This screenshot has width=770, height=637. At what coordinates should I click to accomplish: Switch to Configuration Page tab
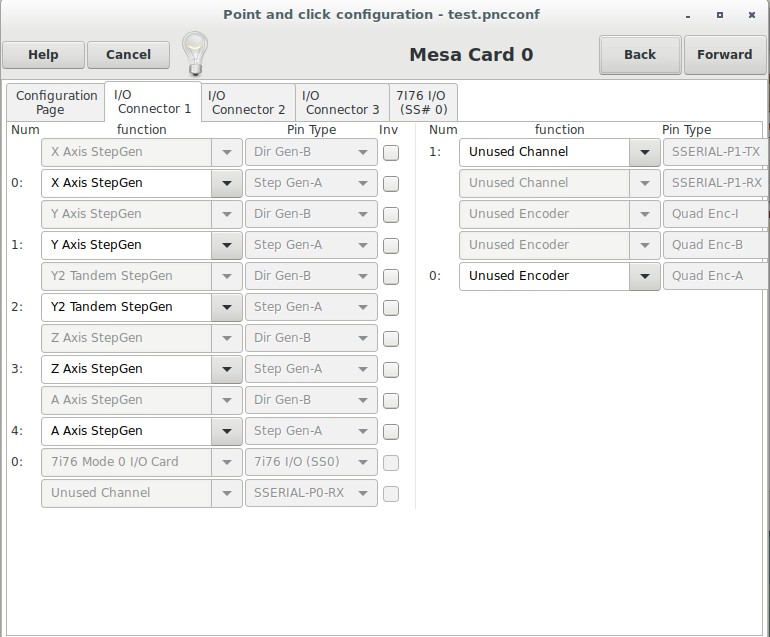pos(55,102)
